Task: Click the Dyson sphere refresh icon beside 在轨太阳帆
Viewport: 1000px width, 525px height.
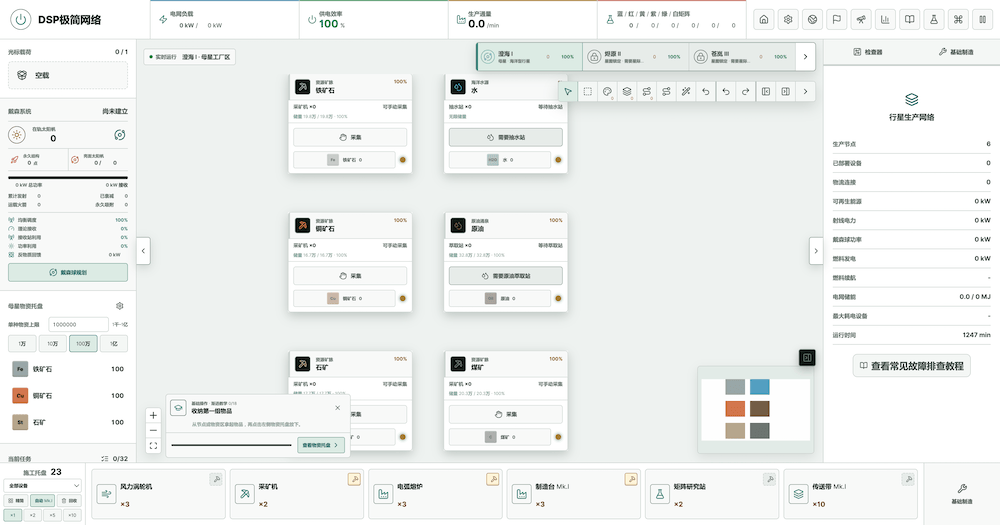Action: click(x=119, y=135)
